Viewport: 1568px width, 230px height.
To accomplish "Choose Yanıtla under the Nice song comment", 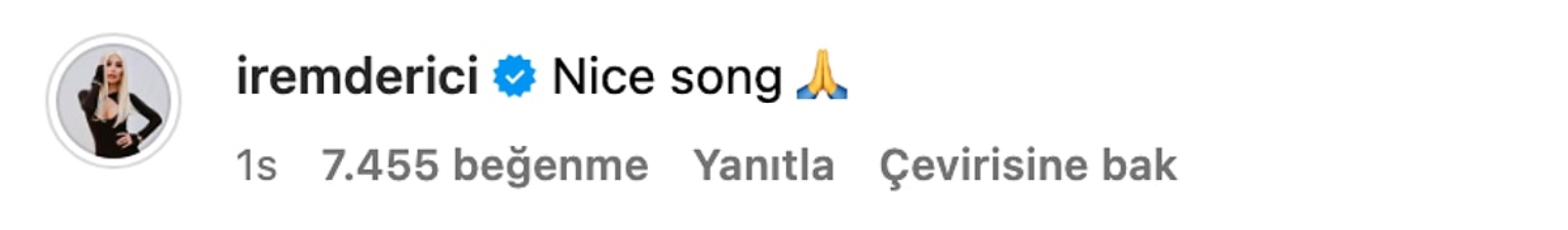I will (x=764, y=166).
